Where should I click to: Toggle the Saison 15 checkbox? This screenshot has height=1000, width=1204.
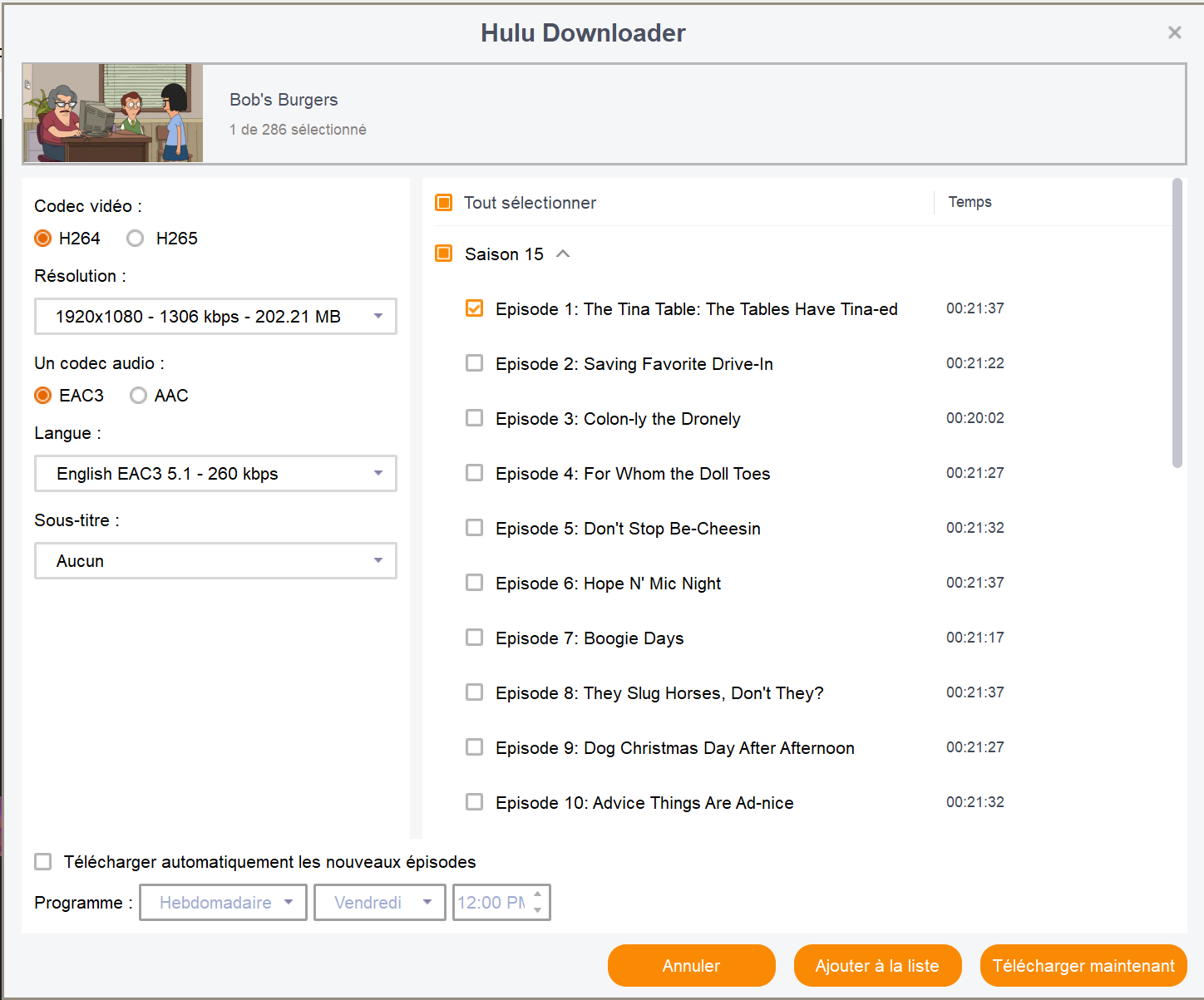click(x=444, y=254)
